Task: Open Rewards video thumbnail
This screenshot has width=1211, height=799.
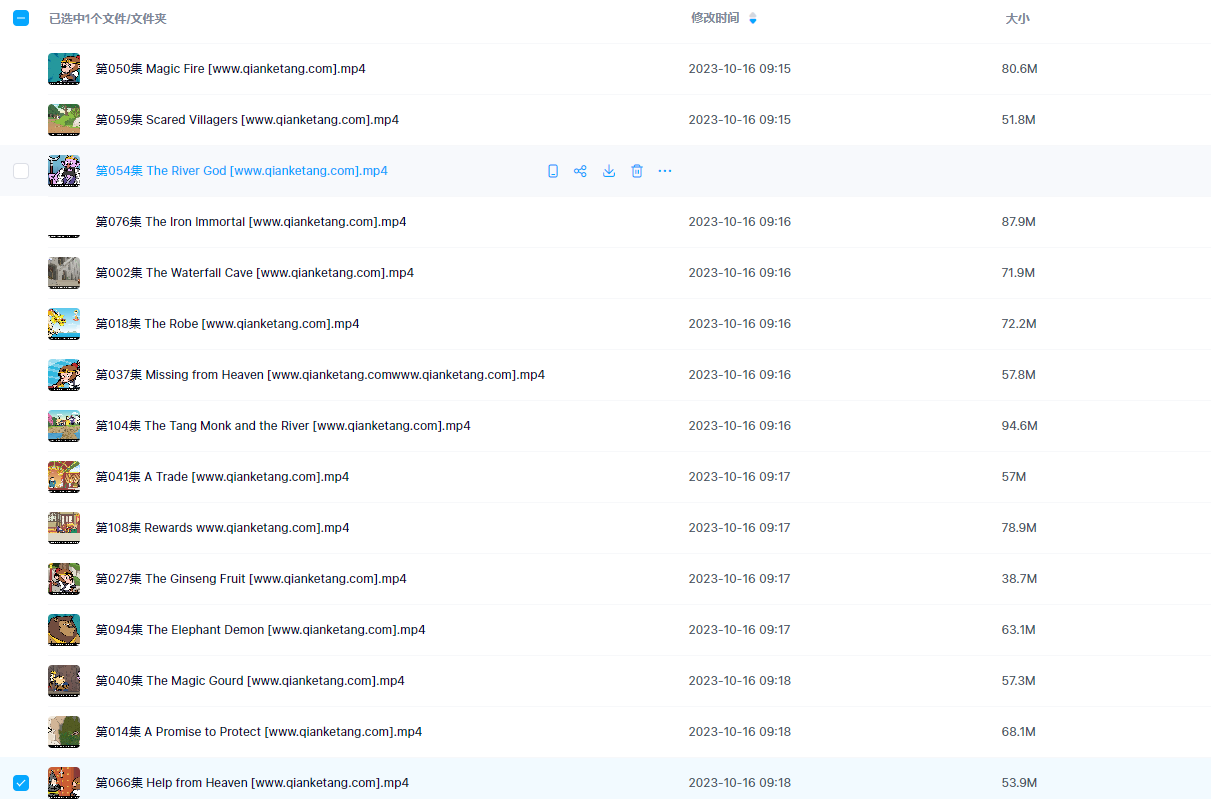Action: click(x=64, y=528)
